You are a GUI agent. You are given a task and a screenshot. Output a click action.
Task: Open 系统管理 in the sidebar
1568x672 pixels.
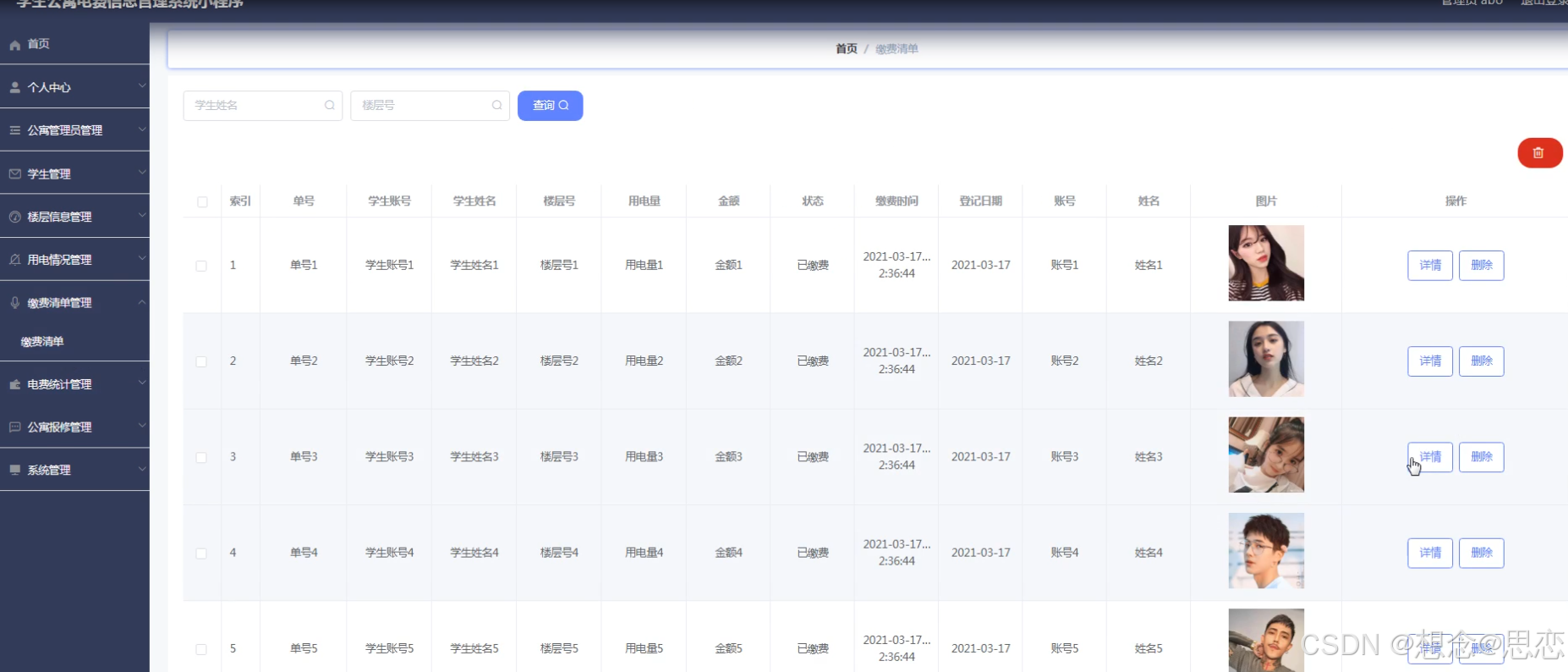[74, 470]
